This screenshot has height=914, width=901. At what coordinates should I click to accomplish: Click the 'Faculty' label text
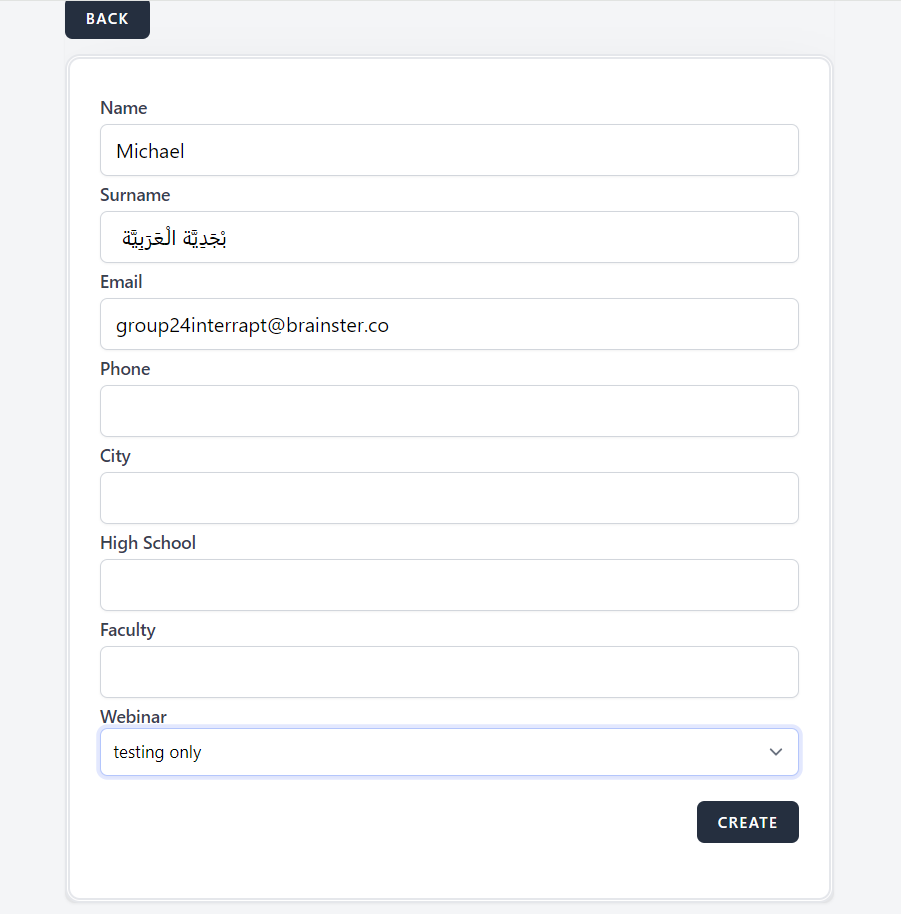128,630
